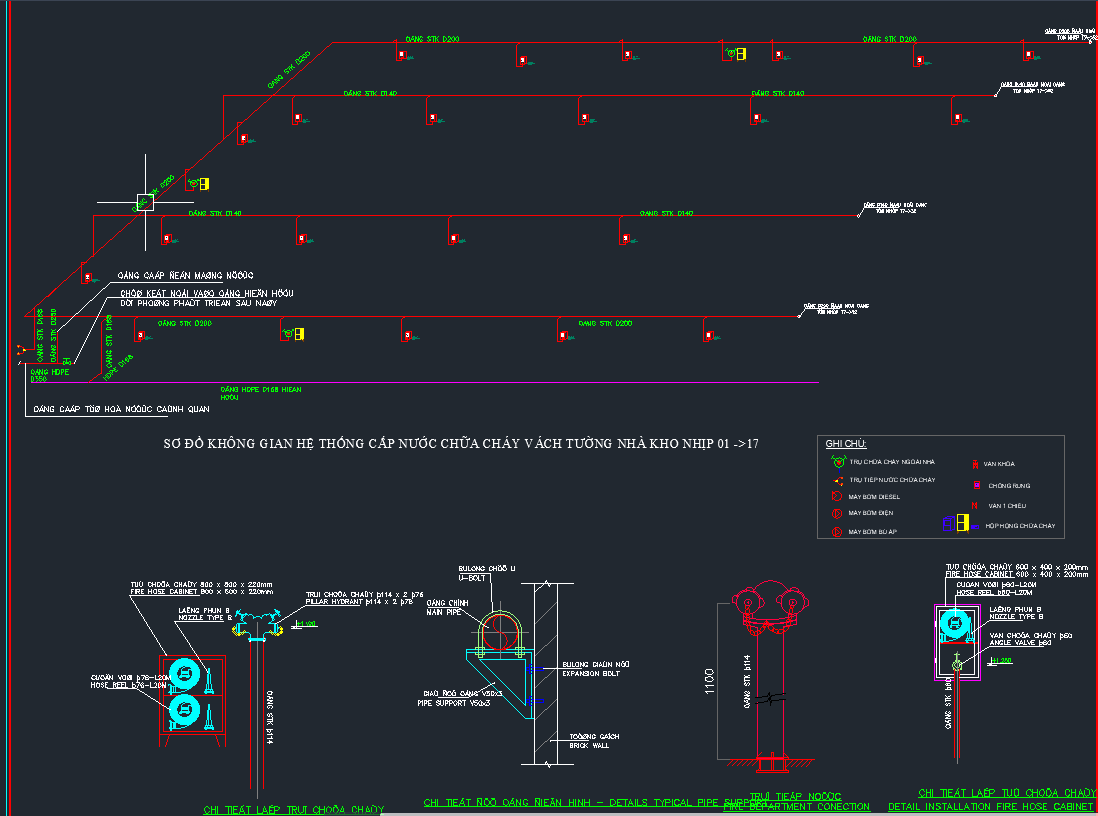This screenshot has height=816, width=1098.
Task: Select the MÁY BƠM DIESEL legend text
Action: 874,497
